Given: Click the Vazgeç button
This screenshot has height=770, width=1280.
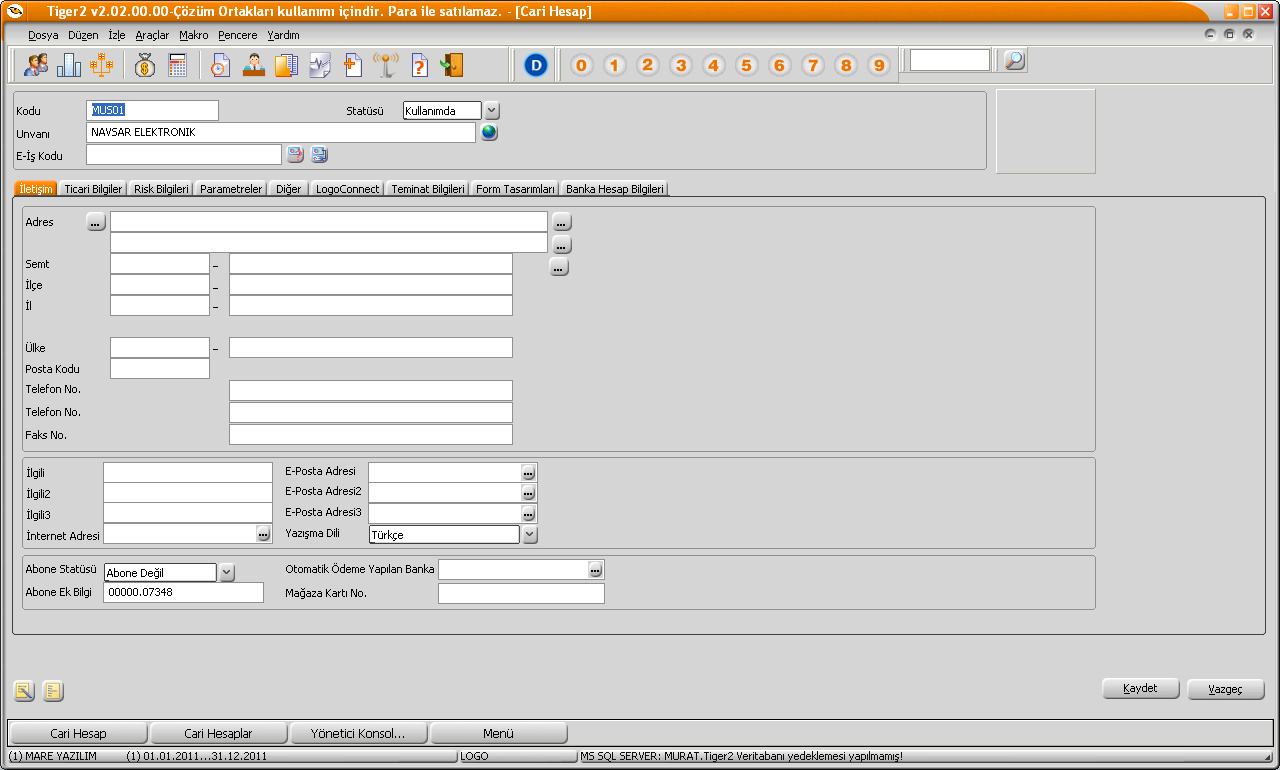Looking at the screenshot, I should point(1226,690).
